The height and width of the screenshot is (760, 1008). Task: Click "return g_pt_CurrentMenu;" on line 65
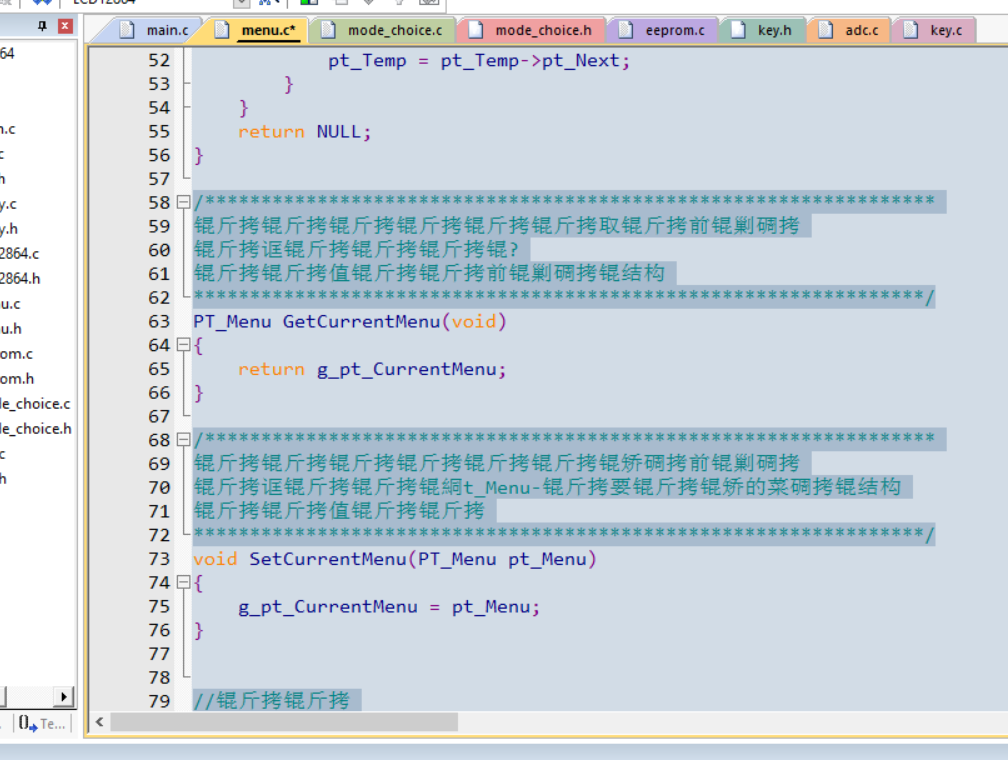[x=372, y=369]
